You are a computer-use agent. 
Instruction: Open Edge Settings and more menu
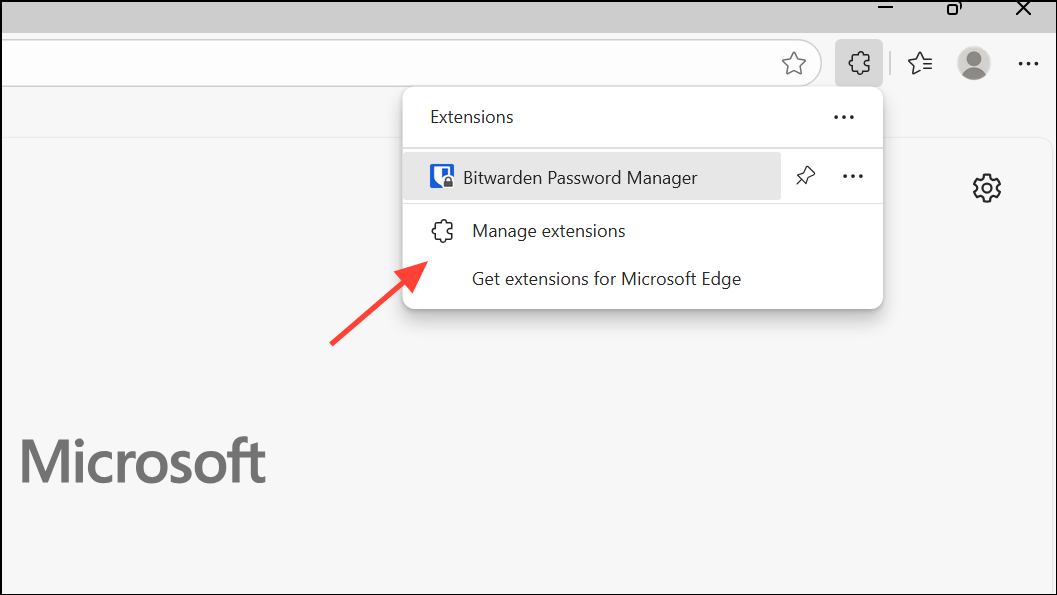[x=1028, y=63]
